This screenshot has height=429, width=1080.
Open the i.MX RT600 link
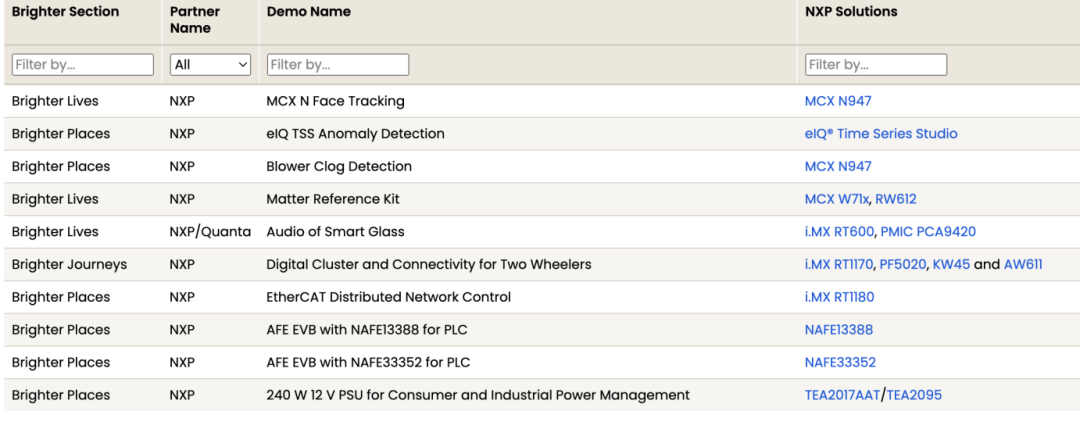click(x=840, y=232)
